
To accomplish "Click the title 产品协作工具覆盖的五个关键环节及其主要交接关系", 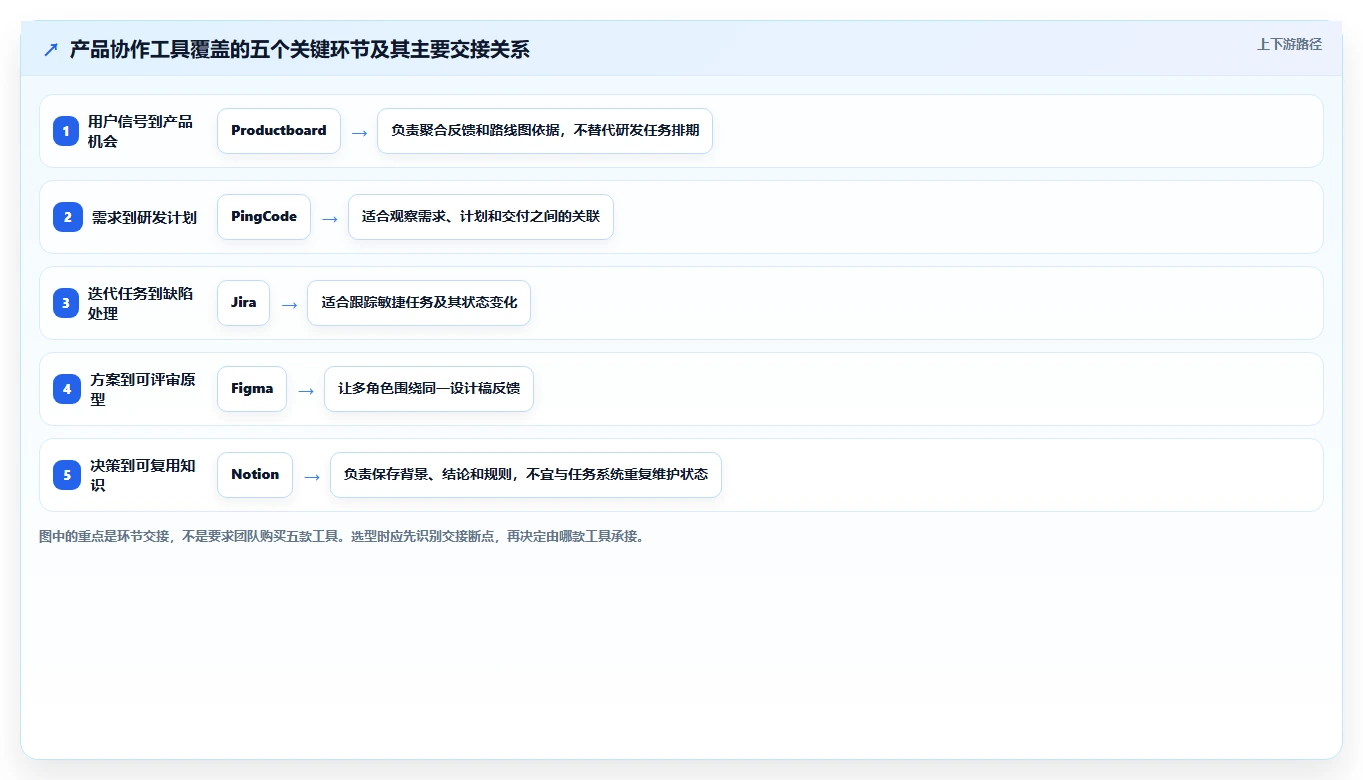I will click(x=300, y=50).
